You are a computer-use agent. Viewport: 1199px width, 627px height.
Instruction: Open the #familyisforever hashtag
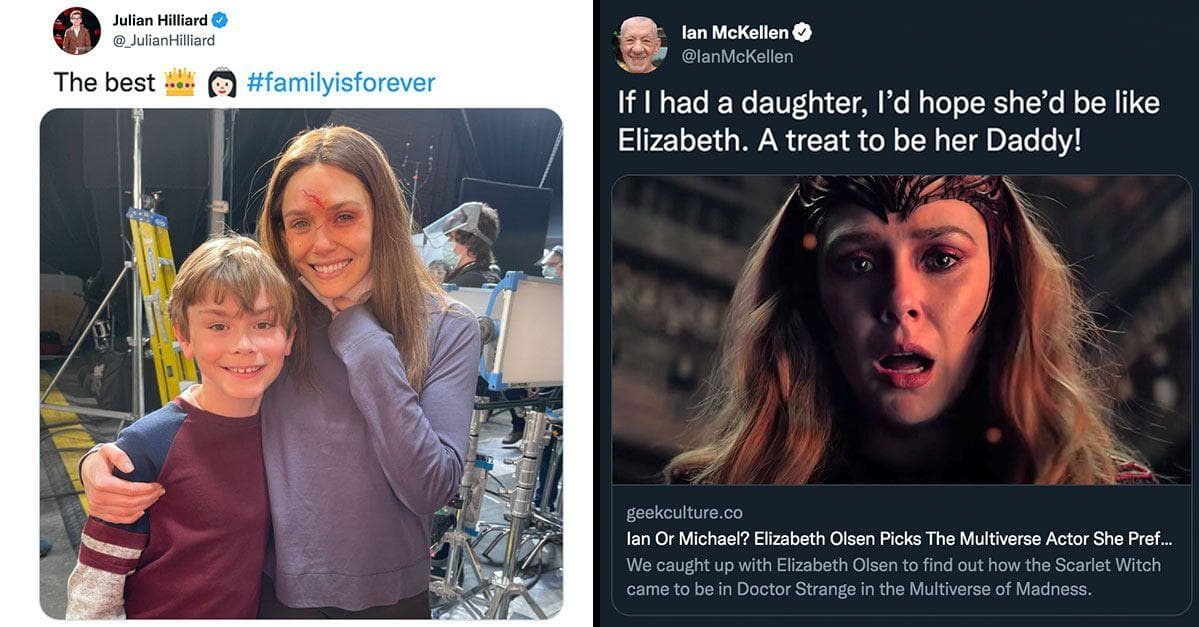tap(340, 82)
